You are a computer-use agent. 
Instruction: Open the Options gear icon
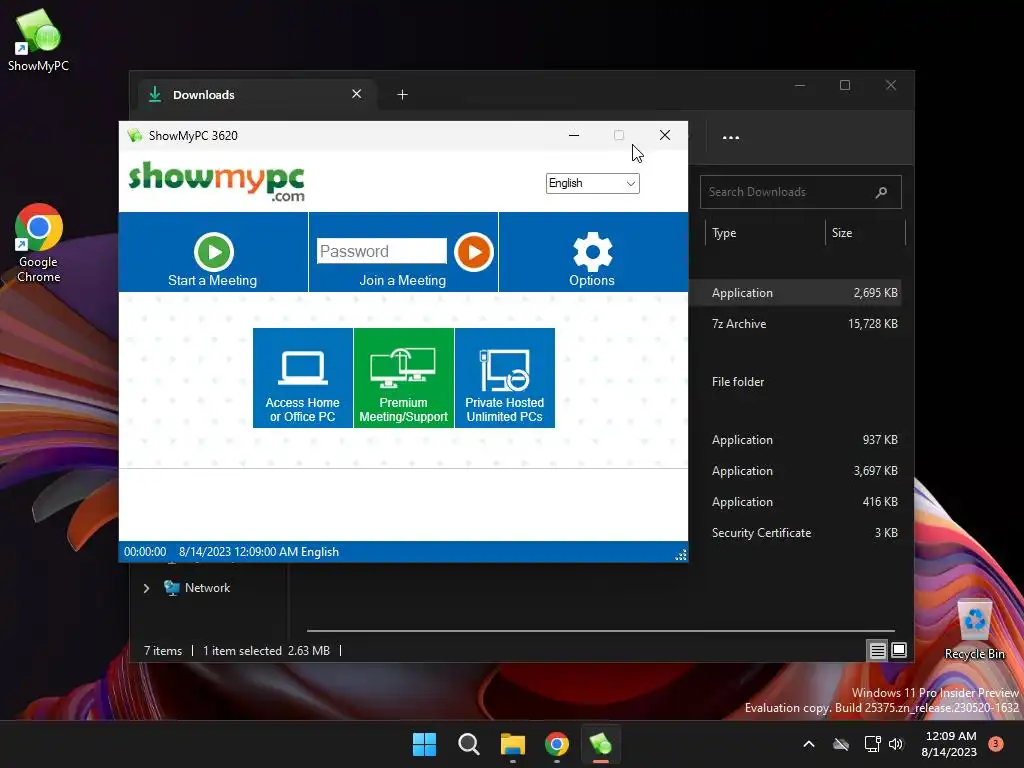592,251
